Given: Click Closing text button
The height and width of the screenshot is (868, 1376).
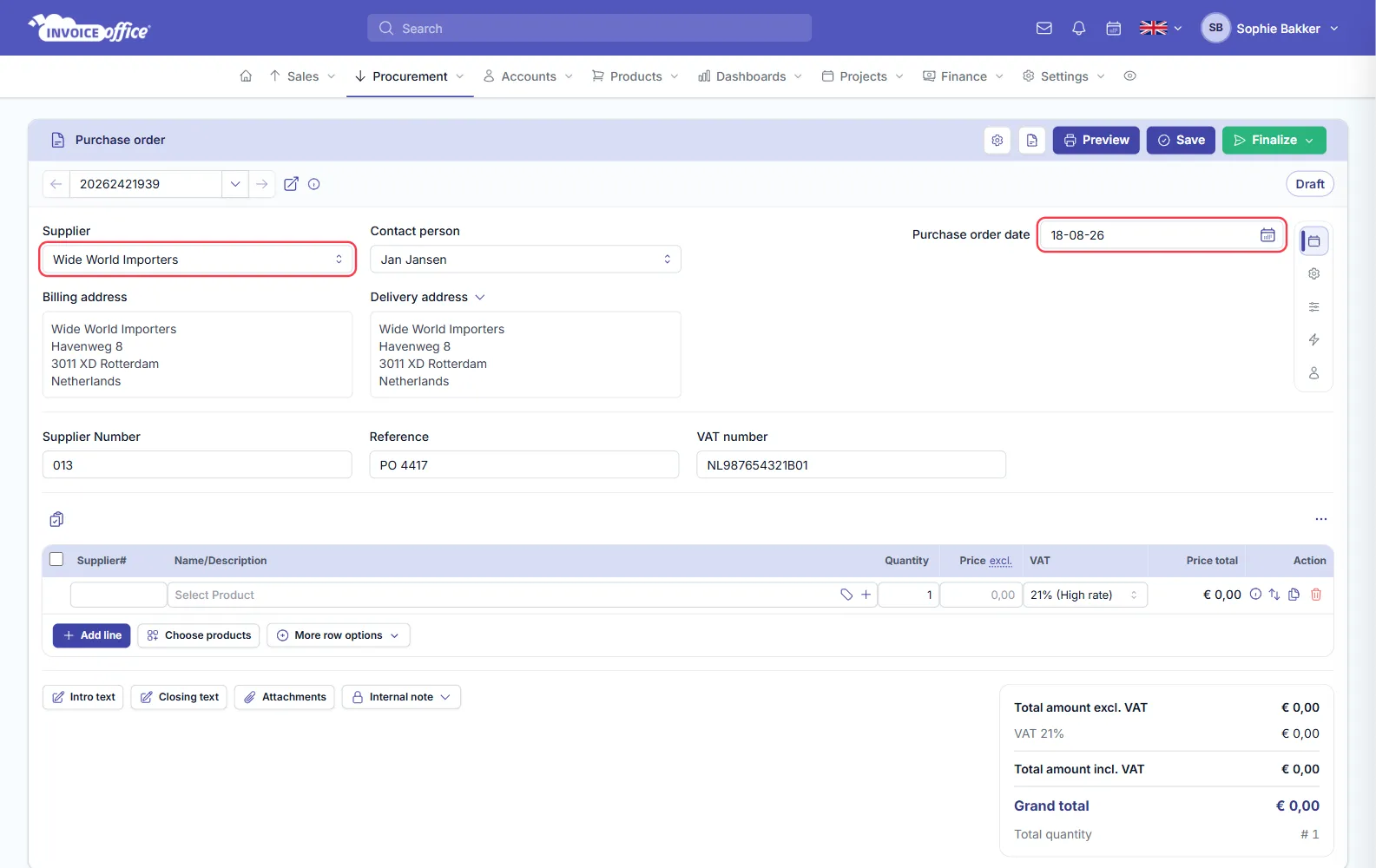Looking at the screenshot, I should pos(179,697).
